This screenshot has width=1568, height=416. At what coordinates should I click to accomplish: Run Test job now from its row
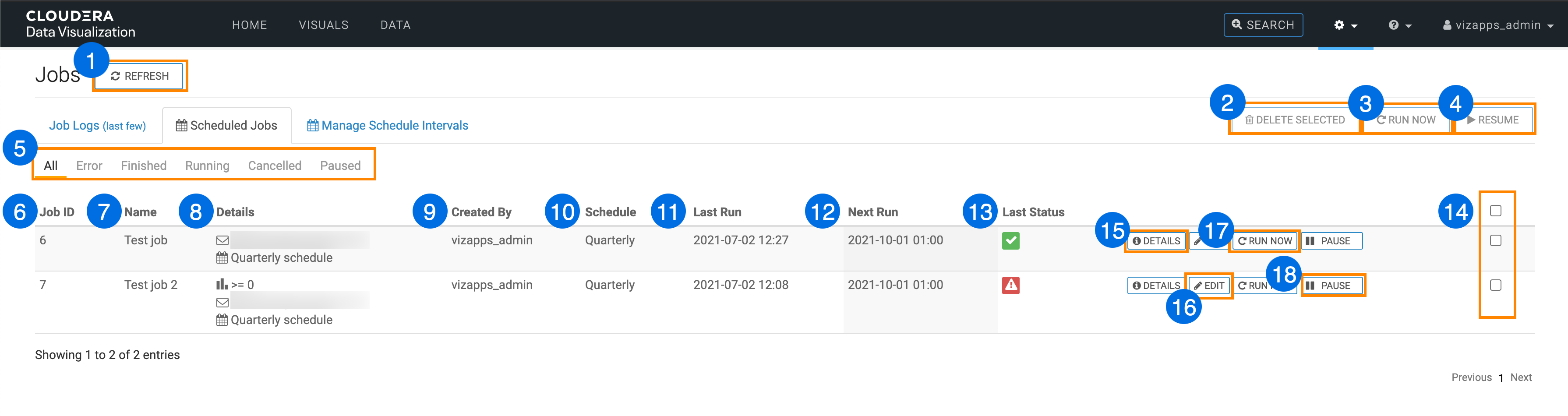(1265, 241)
